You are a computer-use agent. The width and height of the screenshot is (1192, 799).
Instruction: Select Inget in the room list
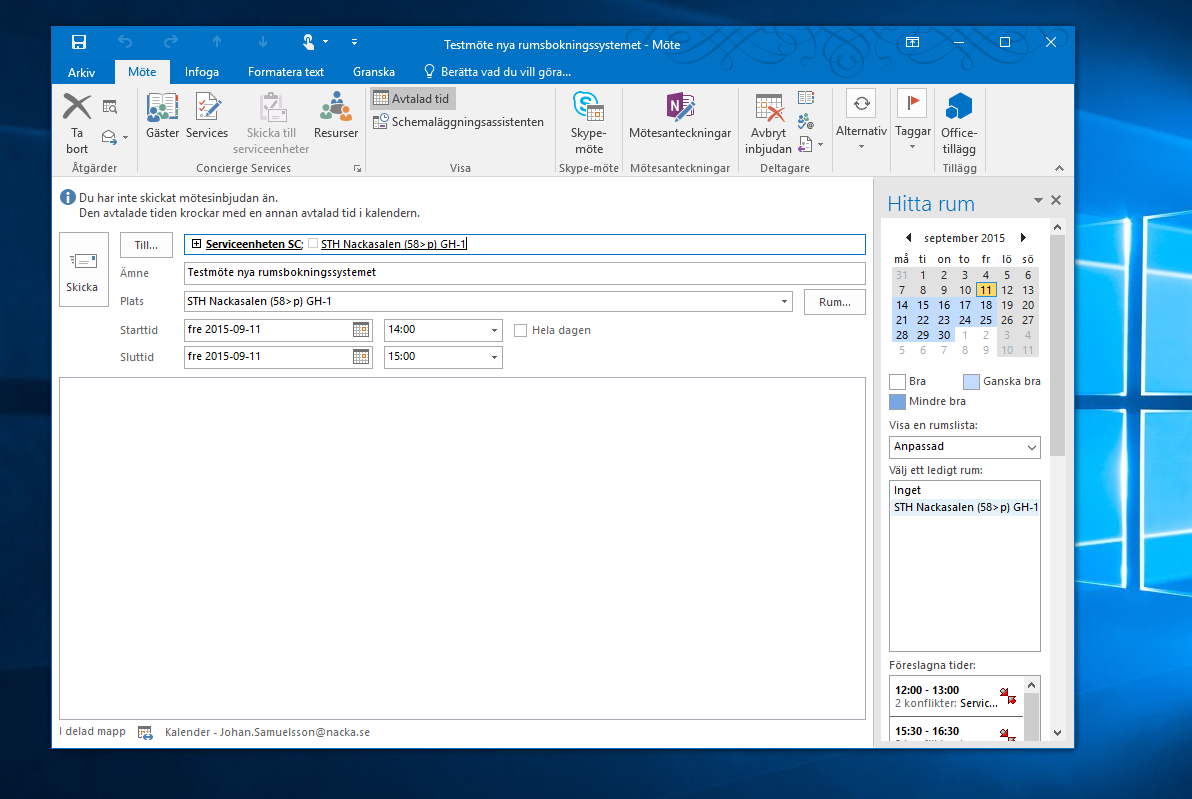point(964,490)
